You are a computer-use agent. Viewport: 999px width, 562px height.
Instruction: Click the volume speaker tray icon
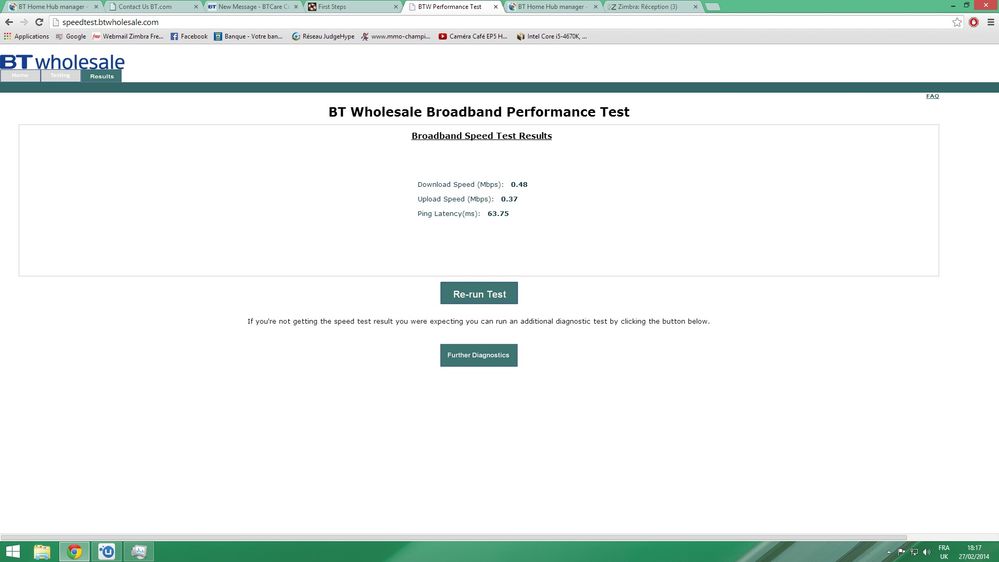(x=926, y=552)
